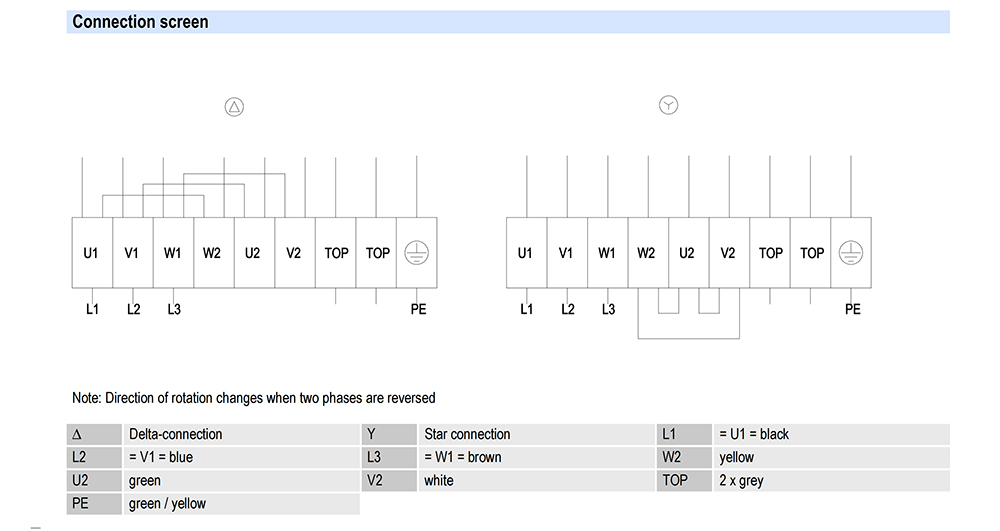Click the ground terminal in delta diagram
Viewport: 1000px width, 531px height.
[x=417, y=253]
